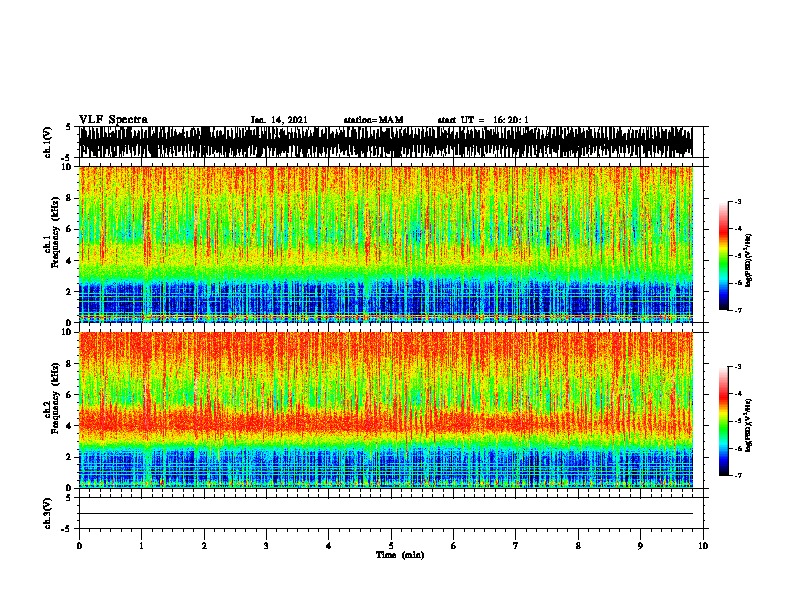This screenshot has height=612, width=792.
Task: Click the ch.1(V) waveform axis label
Action: coord(47,142)
